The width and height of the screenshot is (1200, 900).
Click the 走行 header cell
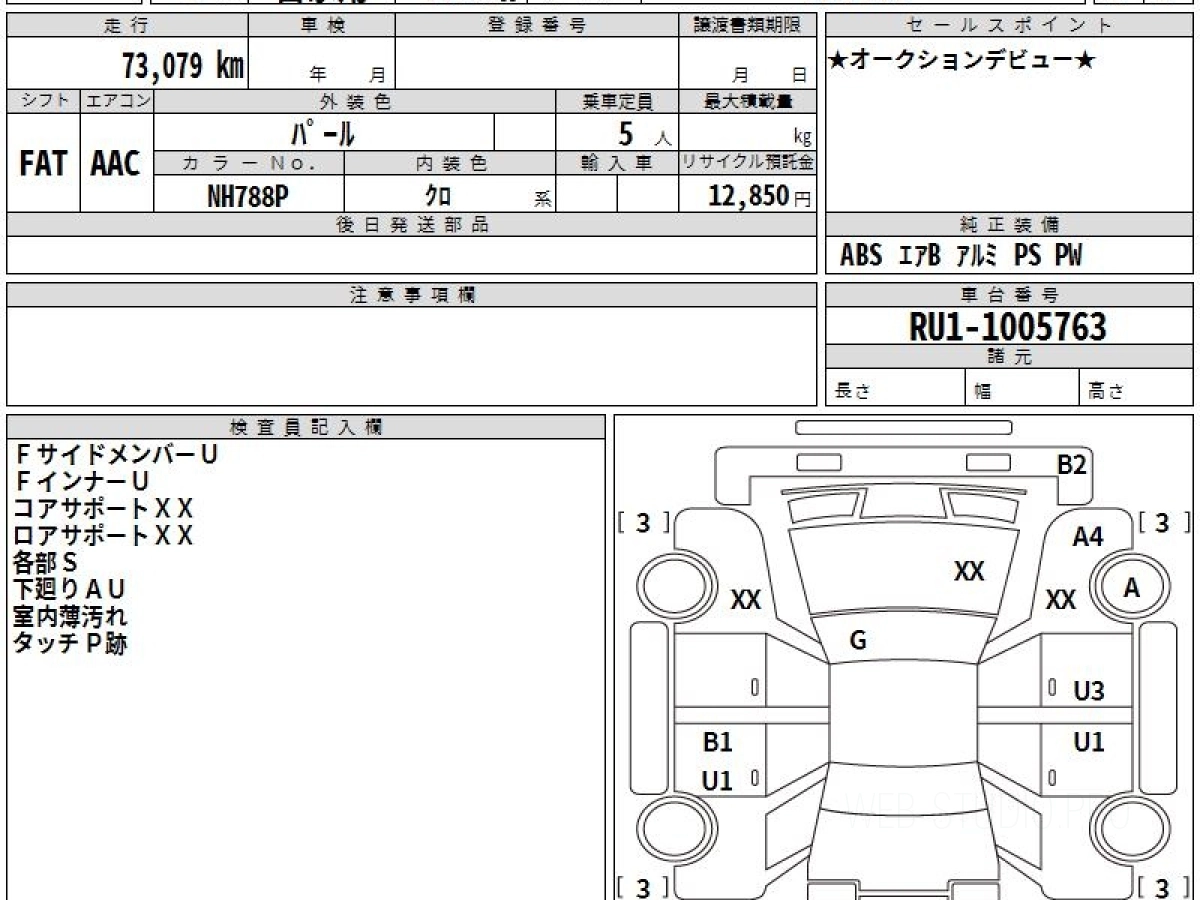tap(127, 26)
